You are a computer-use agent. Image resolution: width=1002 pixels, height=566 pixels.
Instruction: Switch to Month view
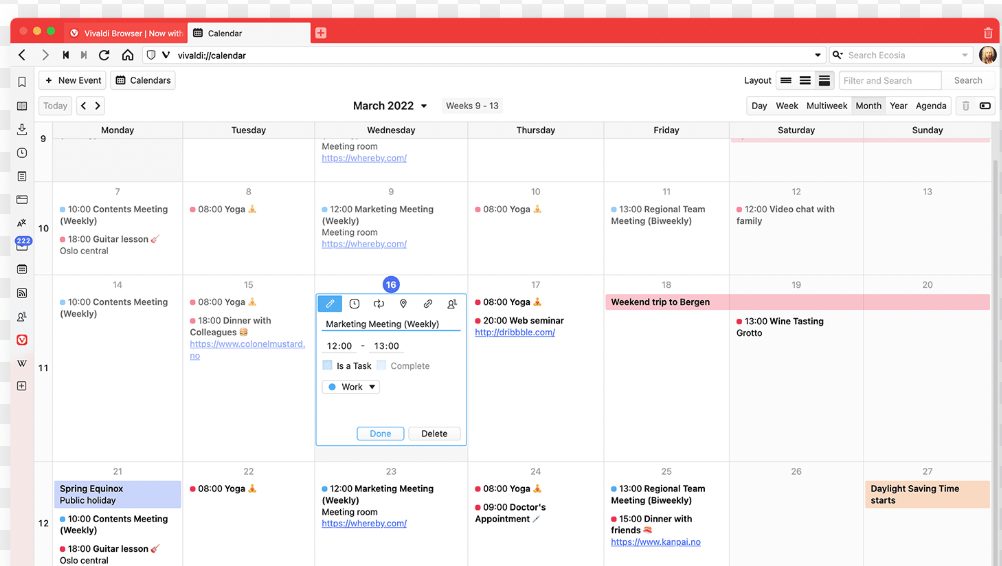pos(868,106)
